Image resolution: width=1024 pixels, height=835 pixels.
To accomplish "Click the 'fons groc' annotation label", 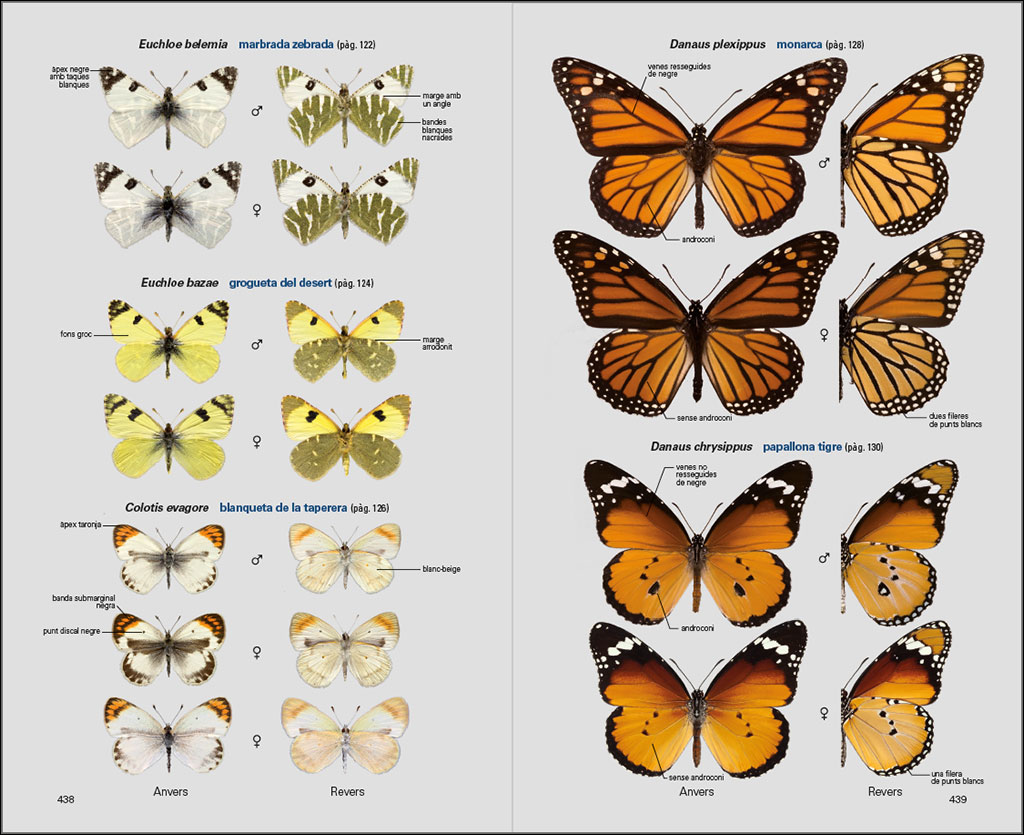I will (76, 334).
